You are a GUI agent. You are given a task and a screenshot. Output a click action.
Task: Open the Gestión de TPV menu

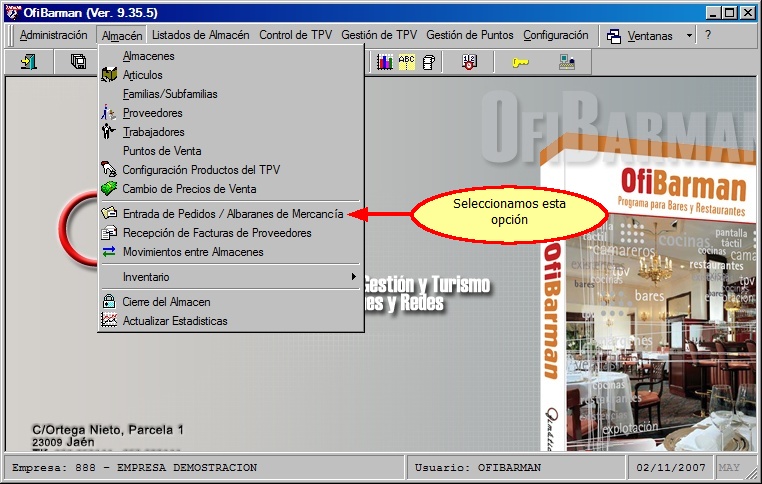tap(379, 35)
